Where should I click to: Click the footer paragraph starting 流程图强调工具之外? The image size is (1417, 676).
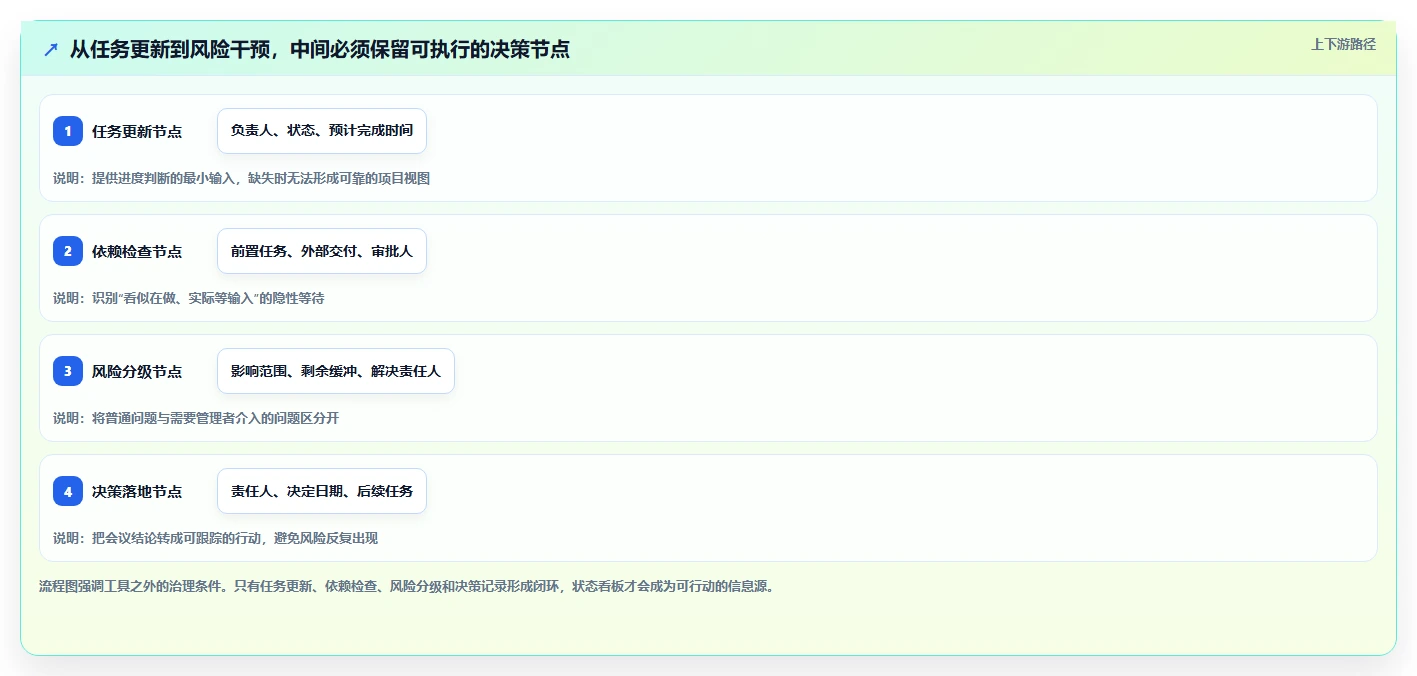(407, 586)
